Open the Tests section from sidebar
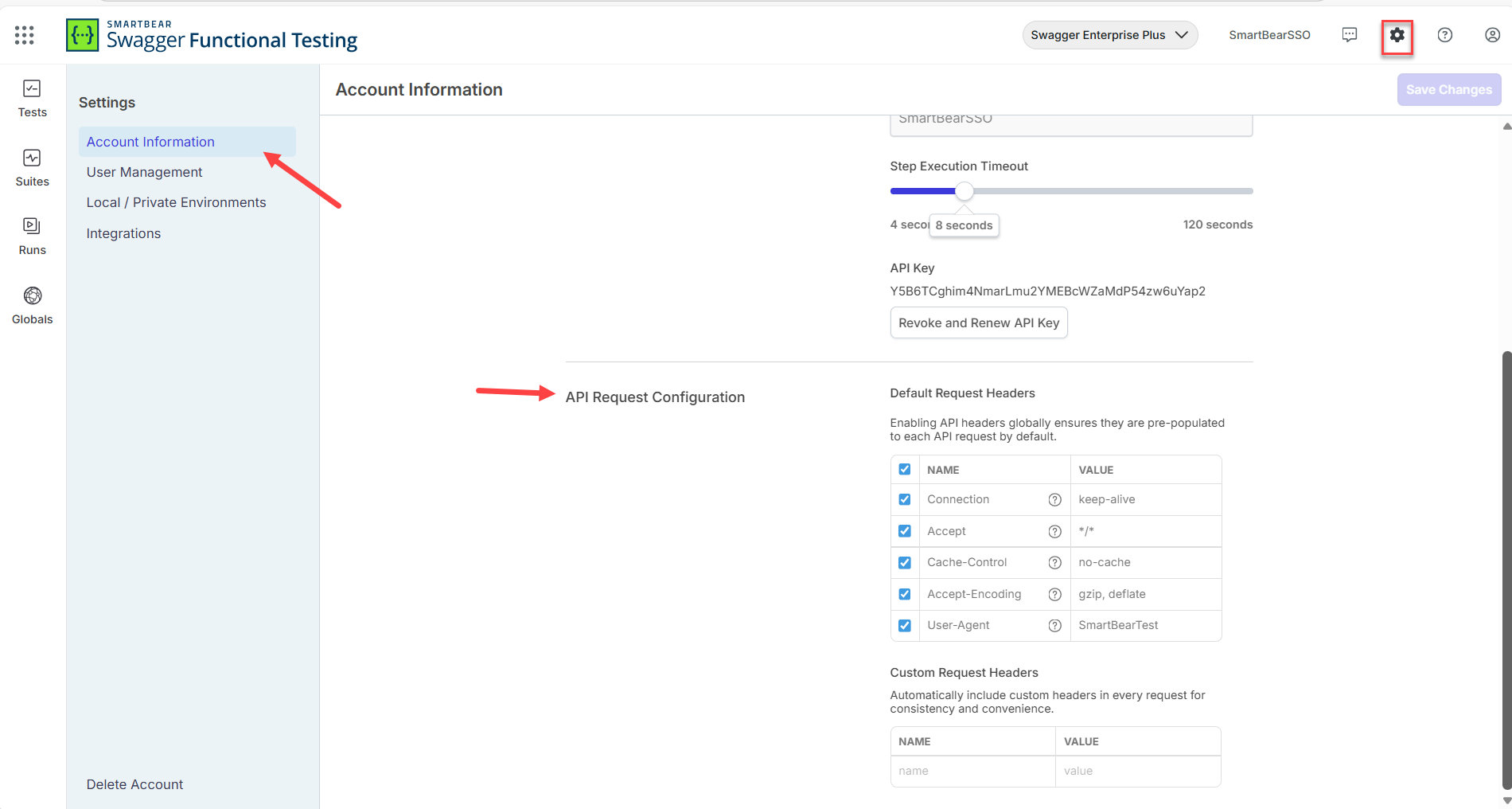Viewport: 1512px width, 809px height. [32, 97]
